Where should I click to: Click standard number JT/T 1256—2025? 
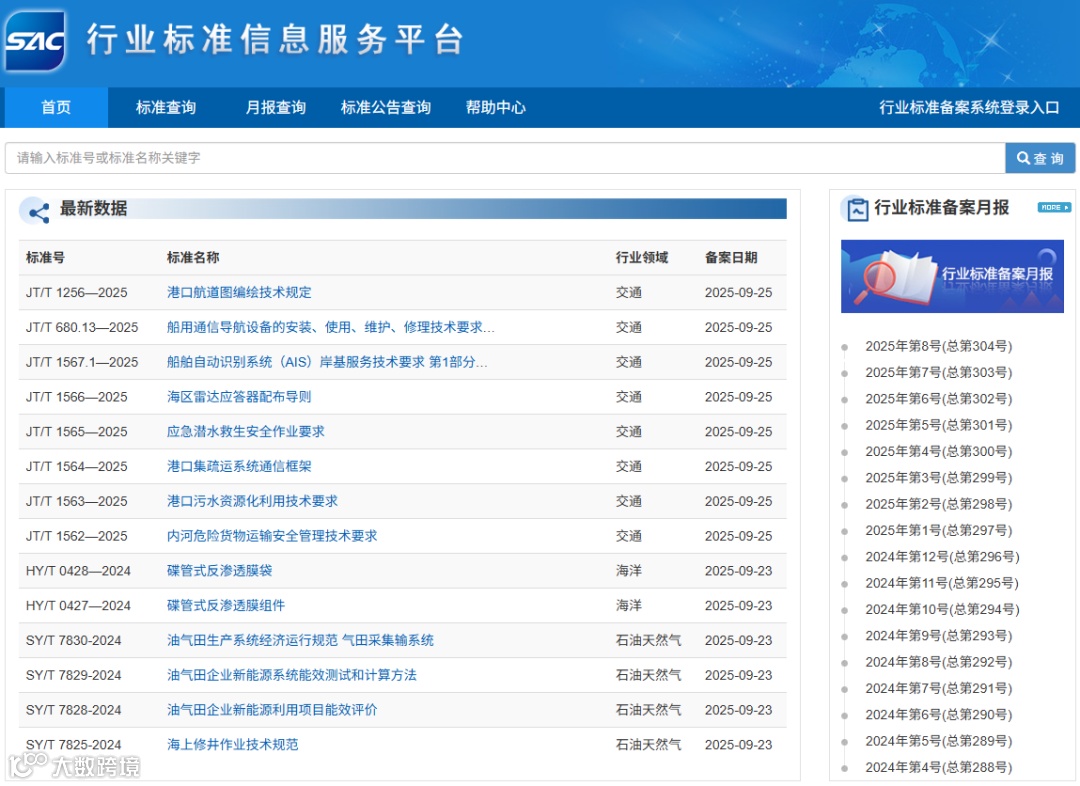point(76,293)
